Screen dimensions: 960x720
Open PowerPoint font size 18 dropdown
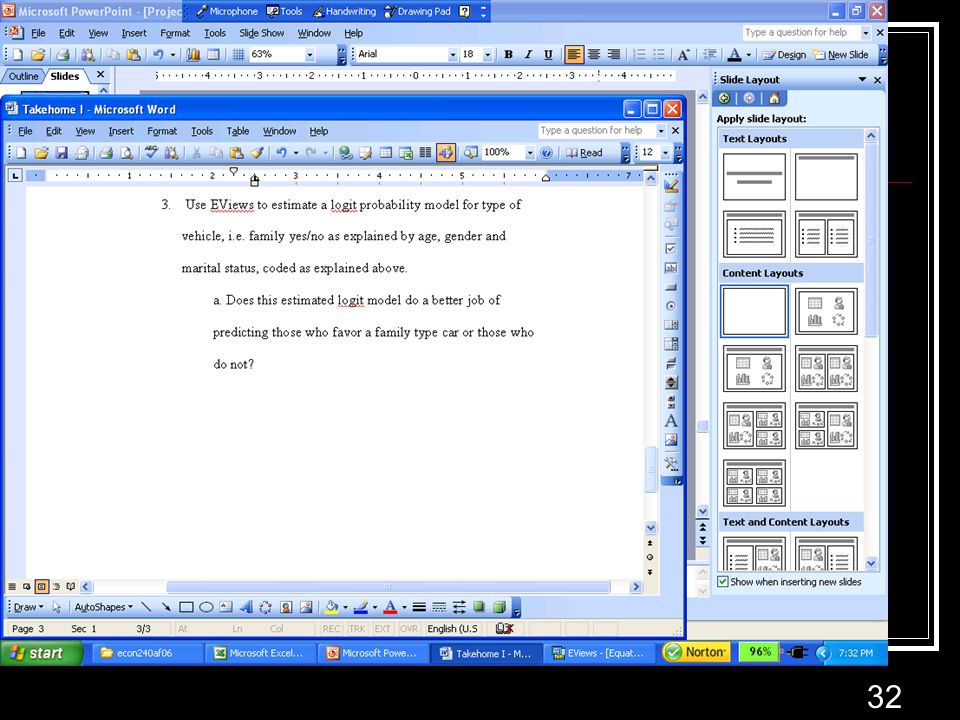click(487, 54)
